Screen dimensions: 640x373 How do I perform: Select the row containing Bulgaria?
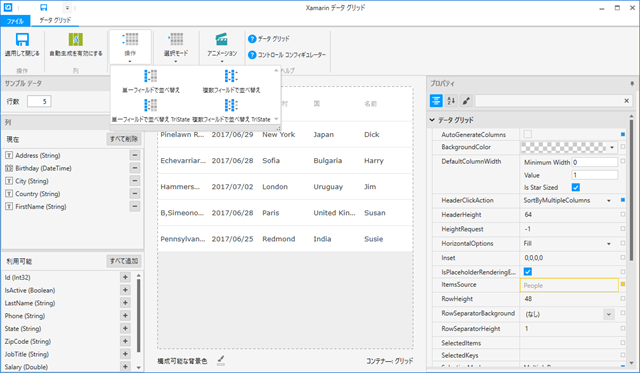(x=285, y=161)
